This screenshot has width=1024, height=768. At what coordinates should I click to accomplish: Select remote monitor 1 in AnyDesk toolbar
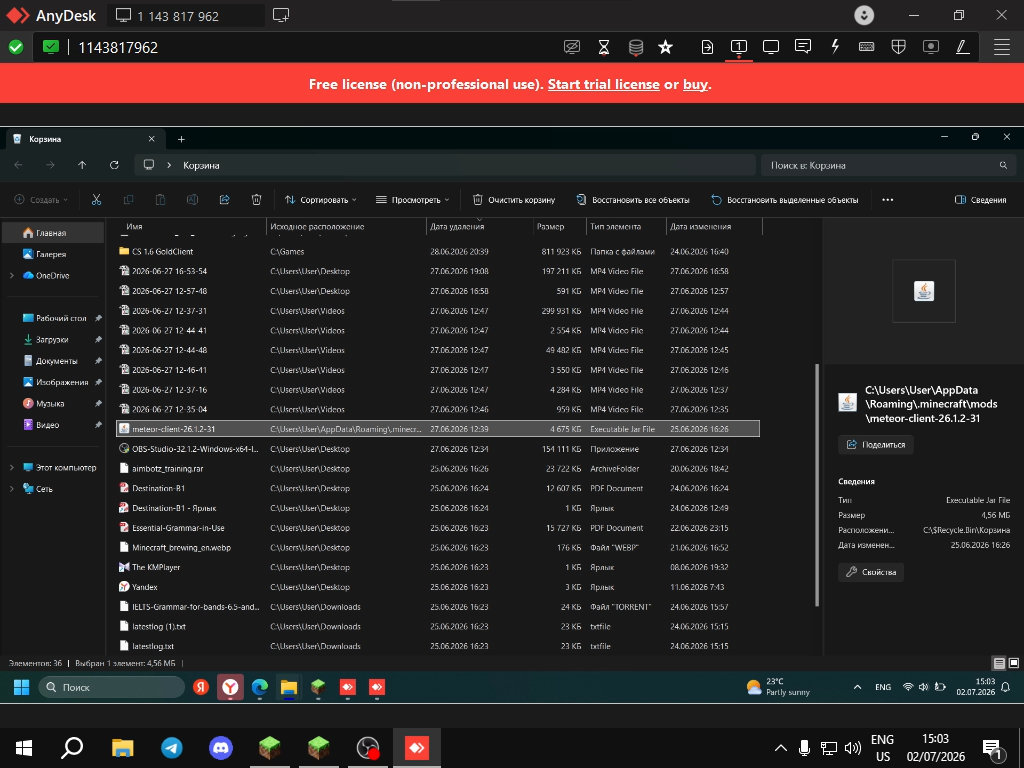click(739, 47)
